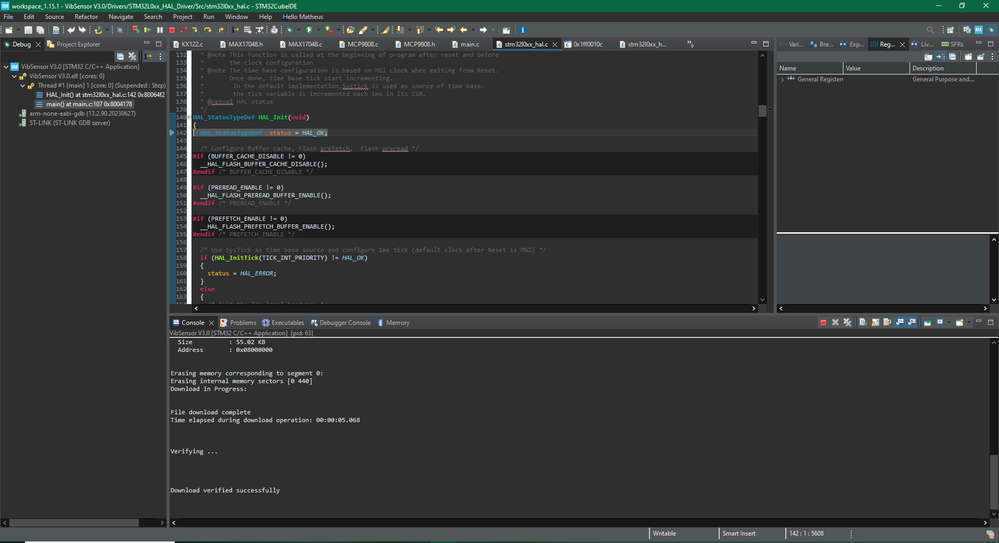Click the green Run launch icon
This screenshot has height=543, width=999.
[x=309, y=30]
